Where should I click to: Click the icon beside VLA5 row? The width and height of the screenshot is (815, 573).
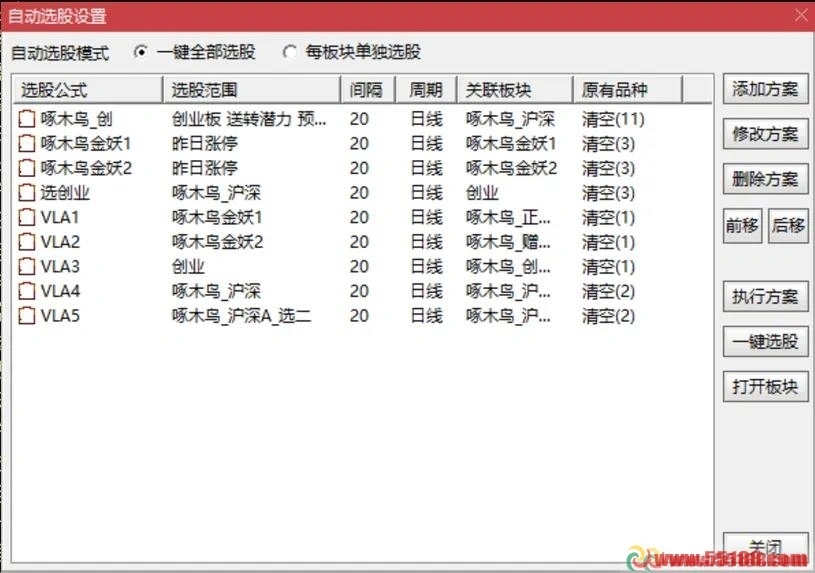point(27,316)
